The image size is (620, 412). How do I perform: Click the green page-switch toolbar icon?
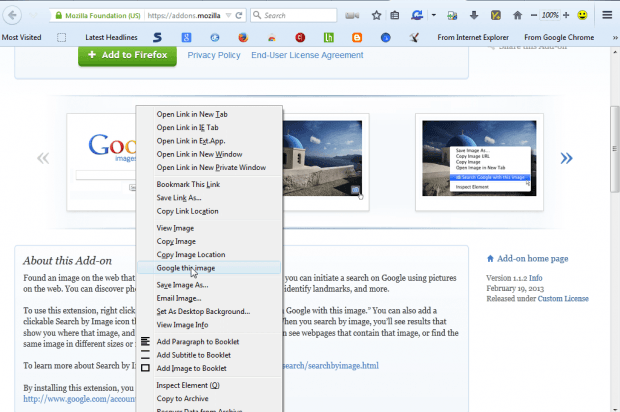tap(452, 15)
